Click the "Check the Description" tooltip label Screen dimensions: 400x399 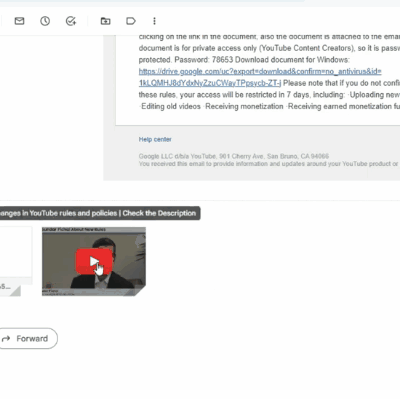(159, 213)
